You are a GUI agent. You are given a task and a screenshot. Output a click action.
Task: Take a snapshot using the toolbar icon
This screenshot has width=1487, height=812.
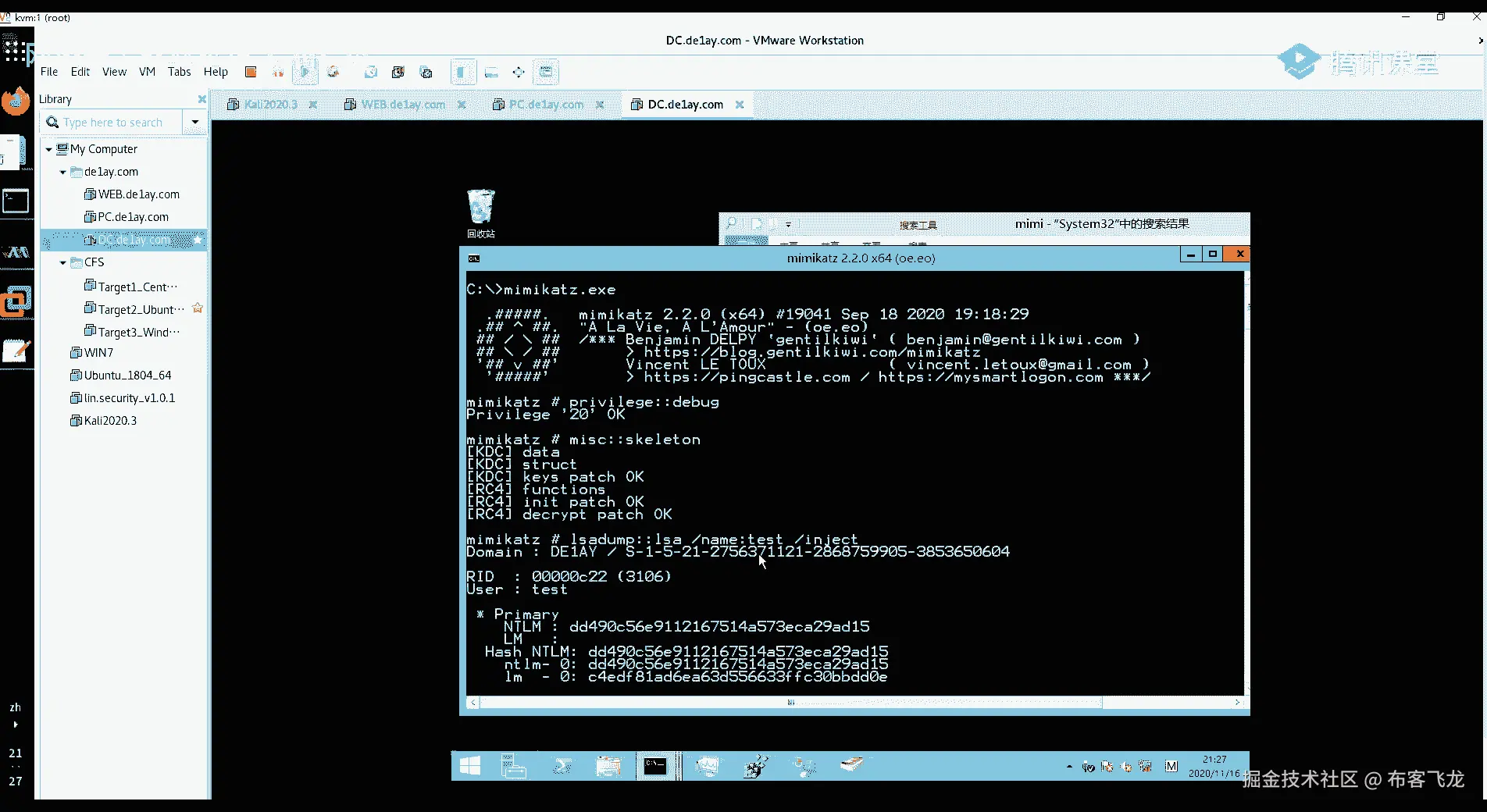click(371, 72)
